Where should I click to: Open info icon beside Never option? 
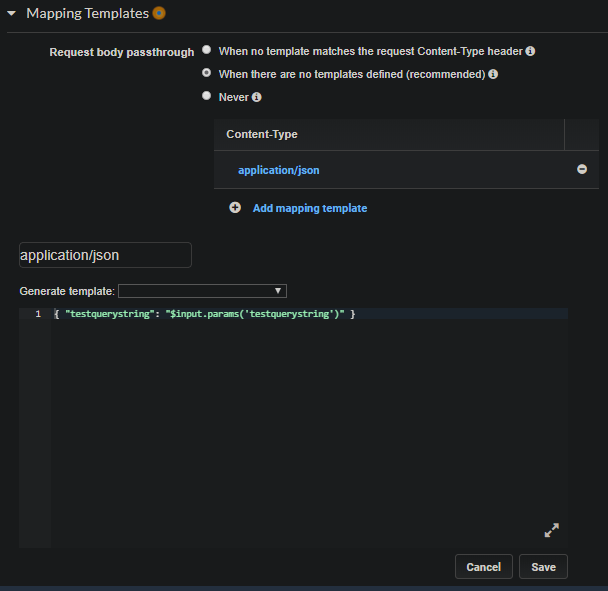click(256, 97)
